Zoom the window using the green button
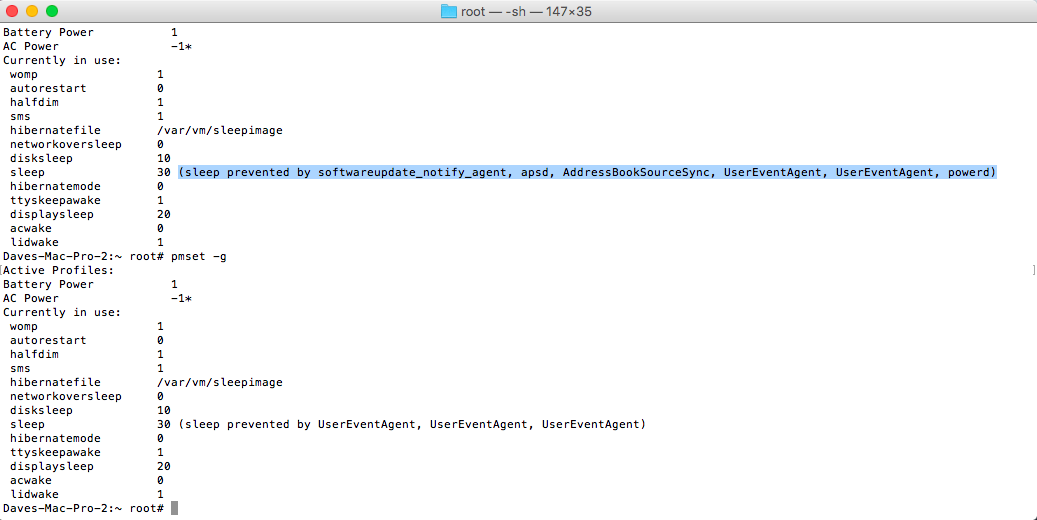The width and height of the screenshot is (1037, 520). click(x=52, y=11)
